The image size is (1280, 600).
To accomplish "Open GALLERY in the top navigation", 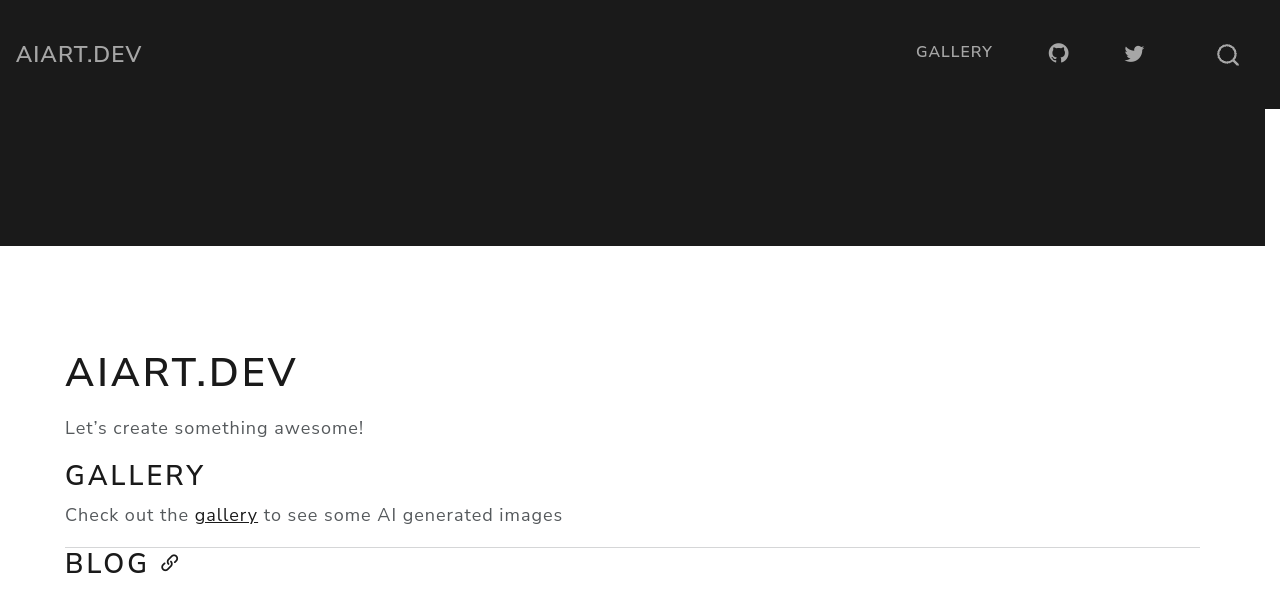I will point(954,52).
